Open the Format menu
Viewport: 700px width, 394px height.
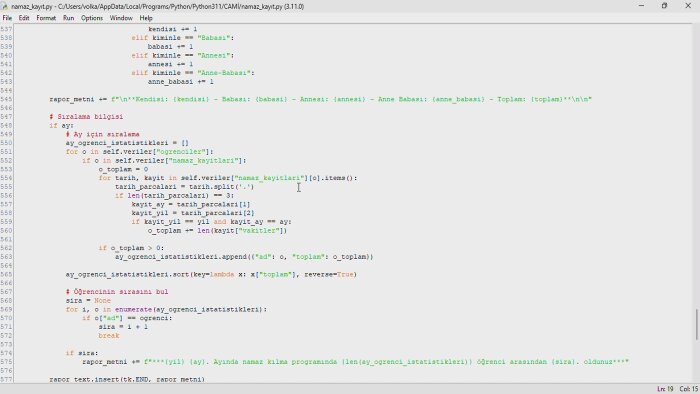click(x=46, y=18)
